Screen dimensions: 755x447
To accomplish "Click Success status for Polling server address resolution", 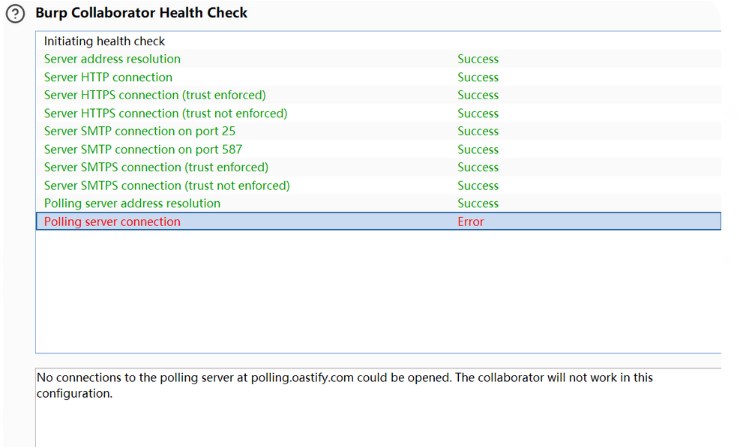I will pos(478,203).
